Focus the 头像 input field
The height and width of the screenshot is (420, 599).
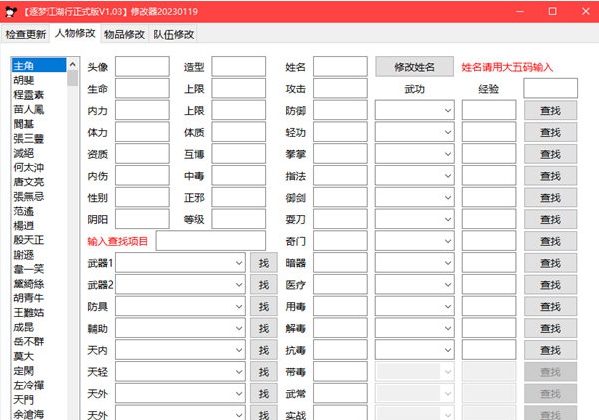pyautogui.click(x=142, y=67)
